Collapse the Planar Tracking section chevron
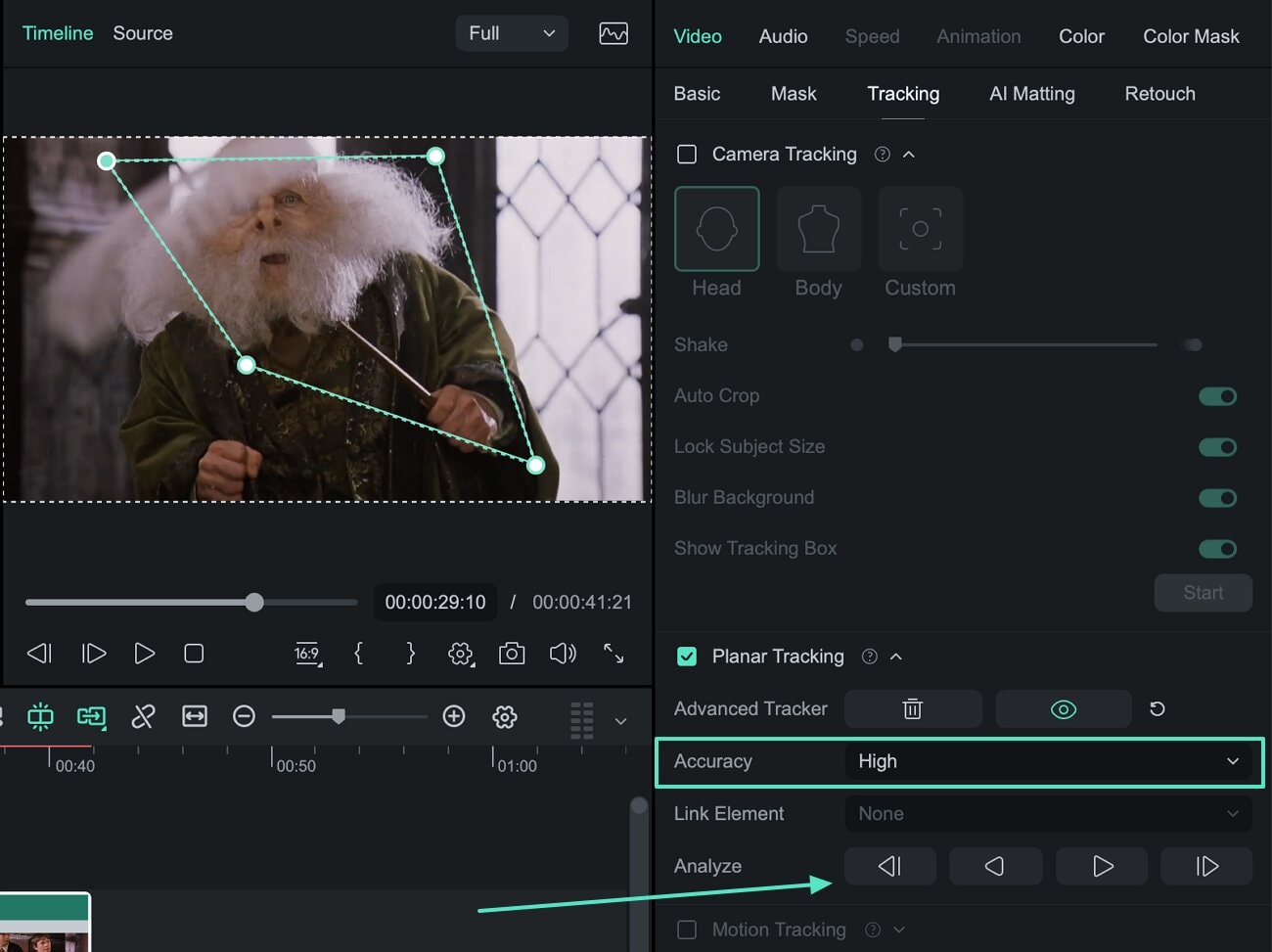1272x952 pixels. tap(896, 657)
